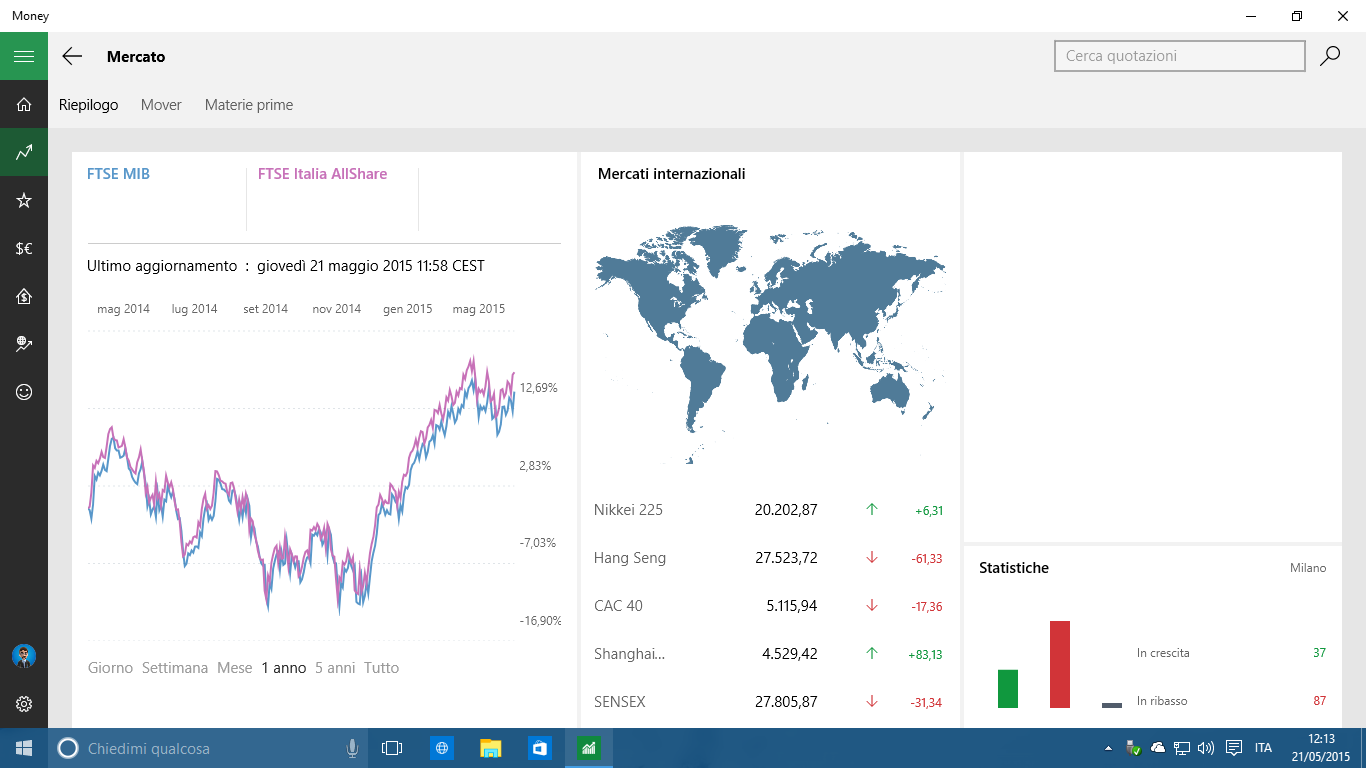Click the green bar in Statistiche chart

pyautogui.click(x=1008, y=689)
